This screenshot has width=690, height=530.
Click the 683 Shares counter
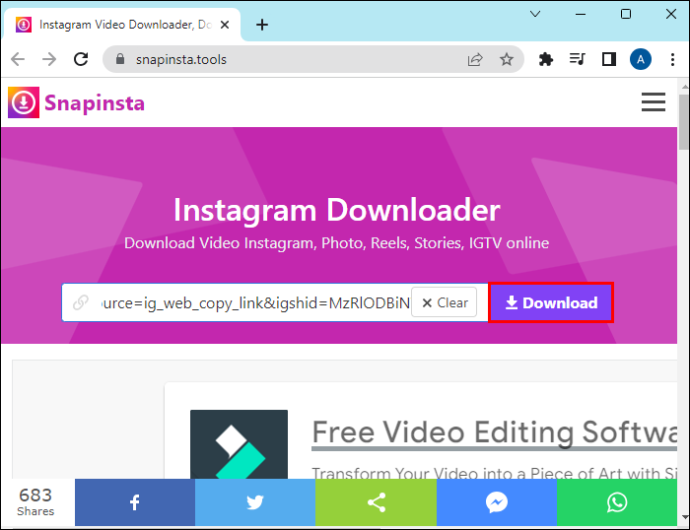tap(36, 502)
